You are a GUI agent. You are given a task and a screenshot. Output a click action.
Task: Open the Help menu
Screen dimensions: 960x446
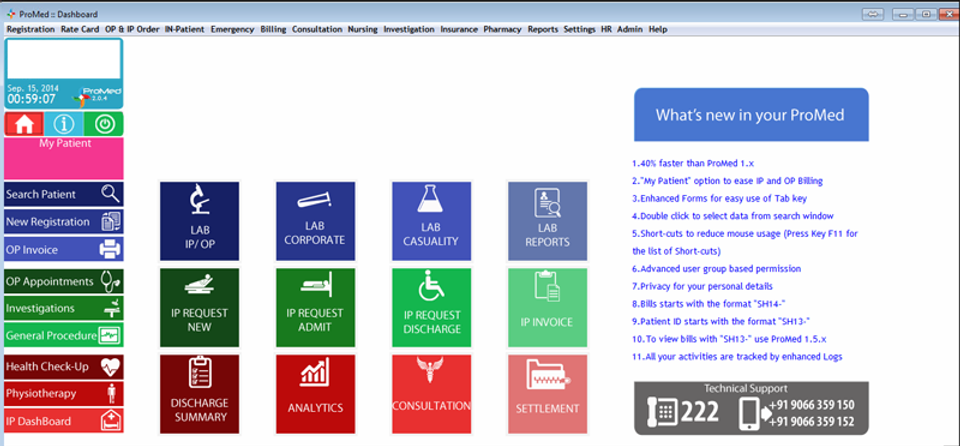click(658, 29)
